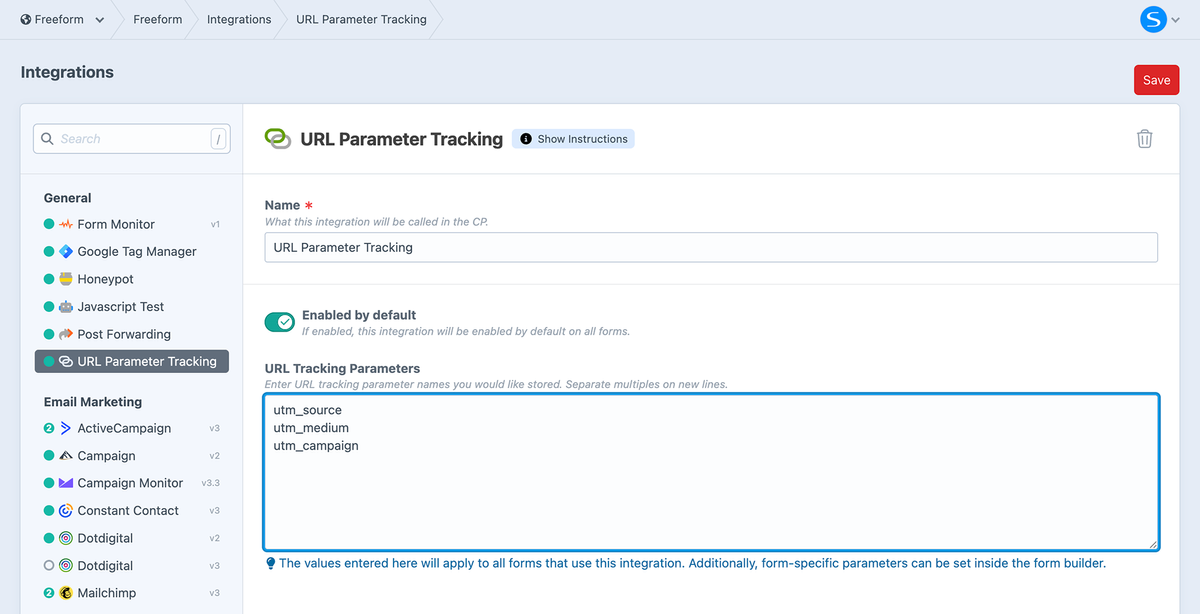Click the Campaign Monitor envelope icon

click(66, 483)
